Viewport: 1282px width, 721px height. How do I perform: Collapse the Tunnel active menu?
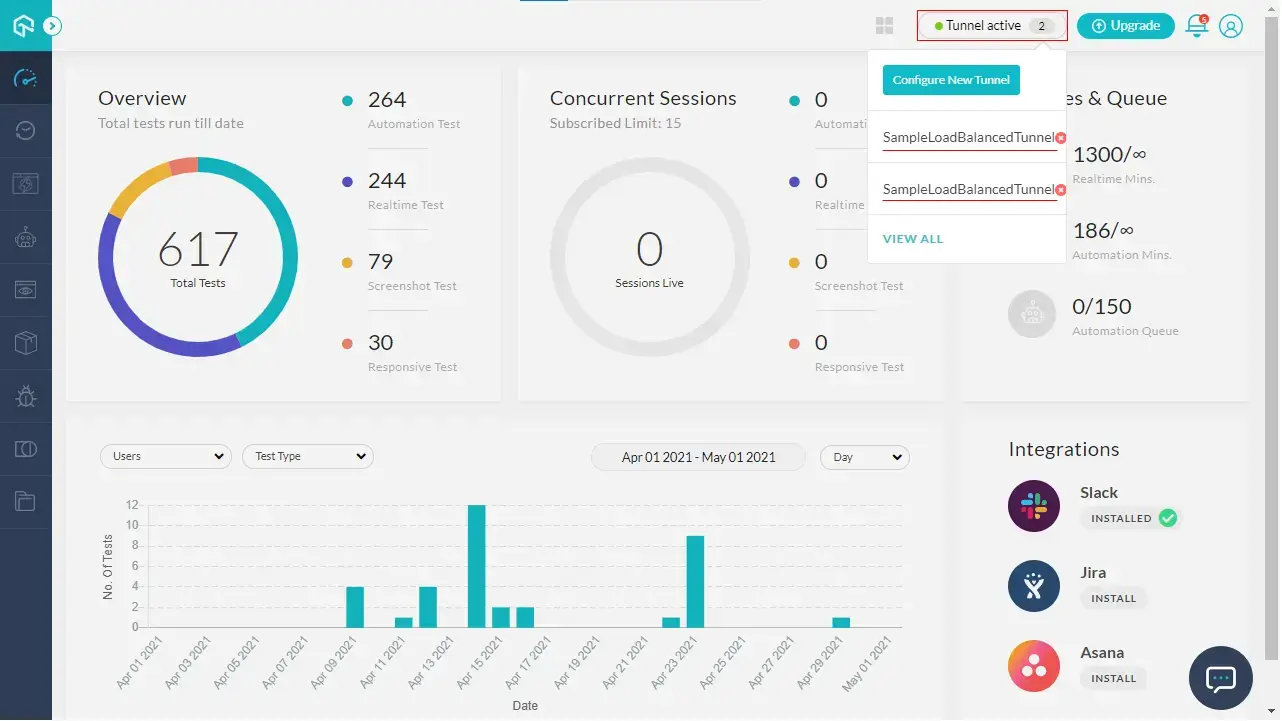tap(992, 26)
